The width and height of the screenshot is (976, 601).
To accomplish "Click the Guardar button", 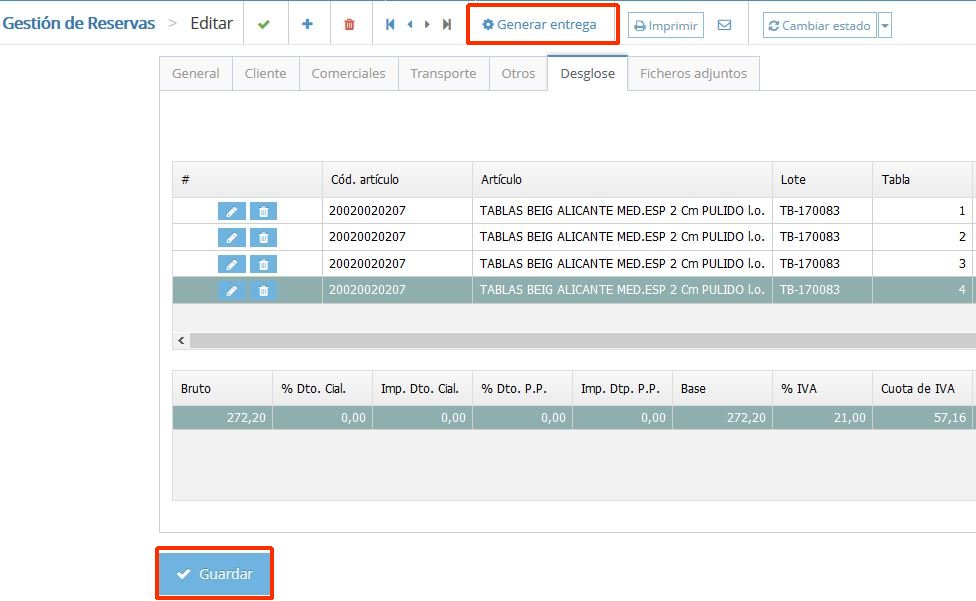I will [x=214, y=574].
